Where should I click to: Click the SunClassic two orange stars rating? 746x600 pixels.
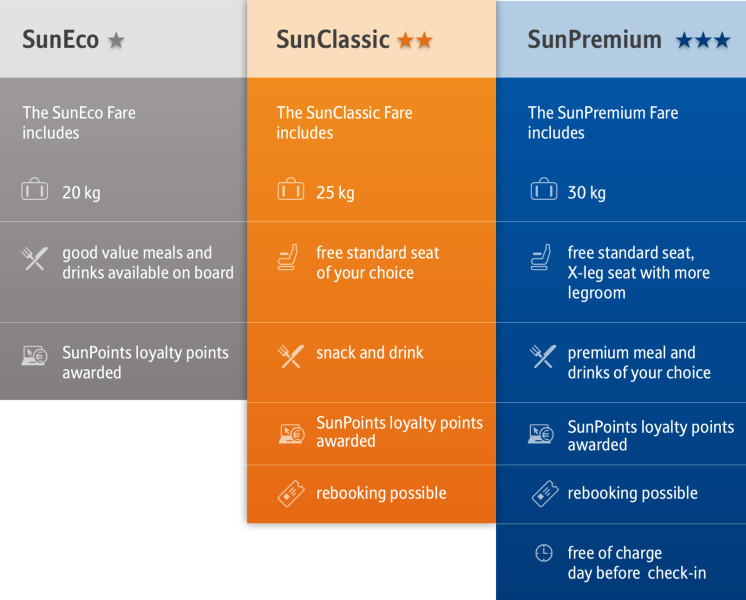[x=415, y=40]
